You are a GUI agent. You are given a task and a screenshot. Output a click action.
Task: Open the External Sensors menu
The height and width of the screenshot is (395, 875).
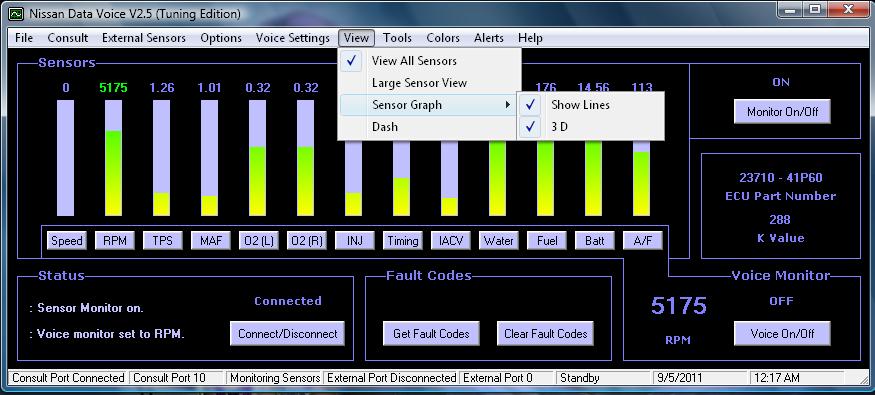pos(144,38)
